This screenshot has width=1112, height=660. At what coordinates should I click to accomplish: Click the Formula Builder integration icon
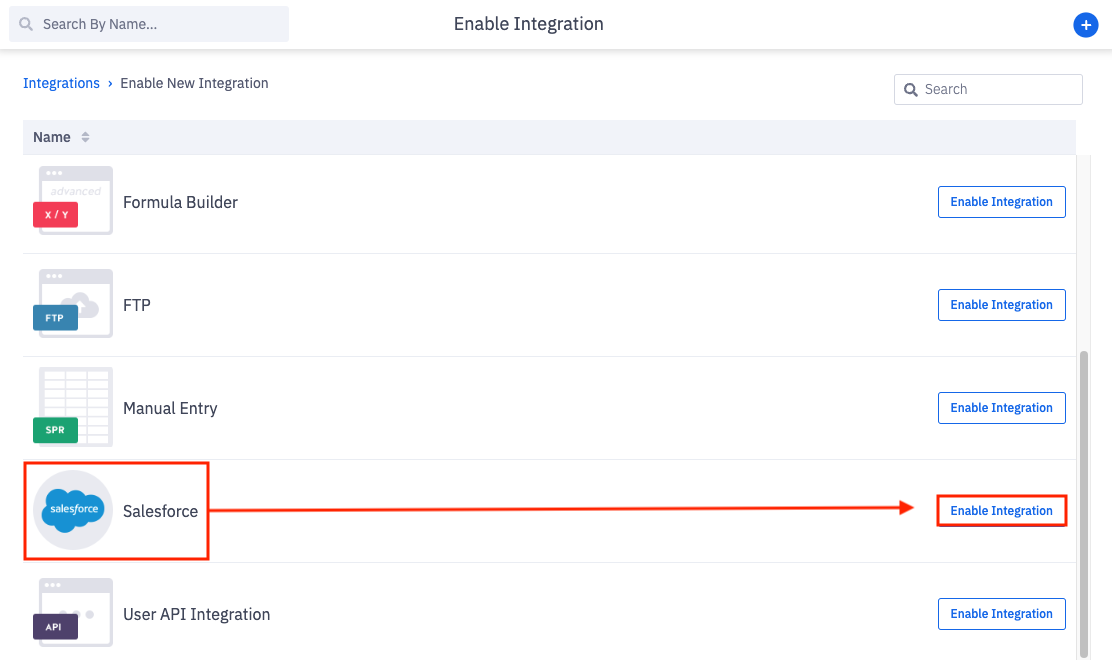(x=73, y=201)
